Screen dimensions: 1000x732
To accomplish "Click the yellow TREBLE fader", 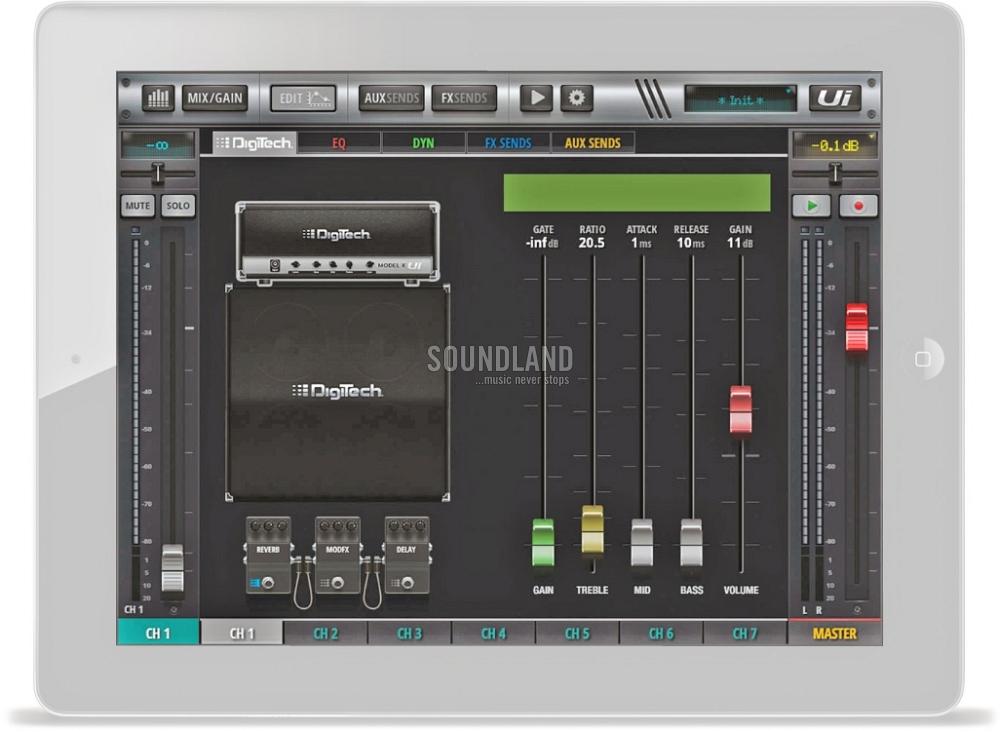I will point(592,529).
